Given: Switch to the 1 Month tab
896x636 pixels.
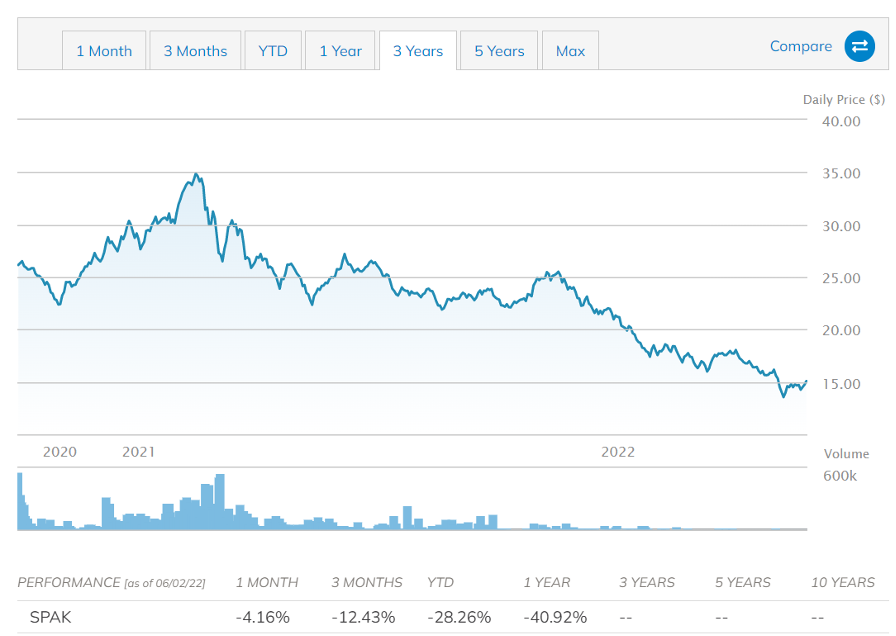Looking at the screenshot, I should (x=104, y=51).
